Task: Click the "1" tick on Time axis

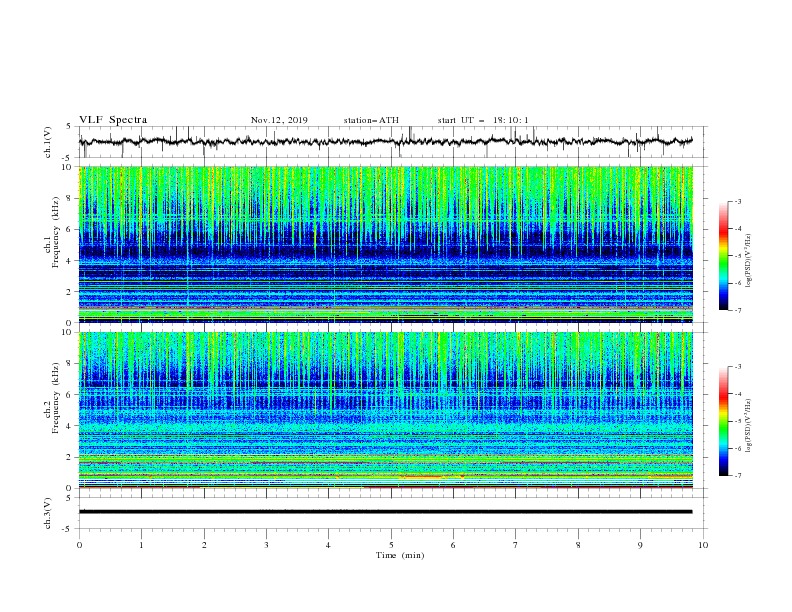Action: (x=141, y=545)
